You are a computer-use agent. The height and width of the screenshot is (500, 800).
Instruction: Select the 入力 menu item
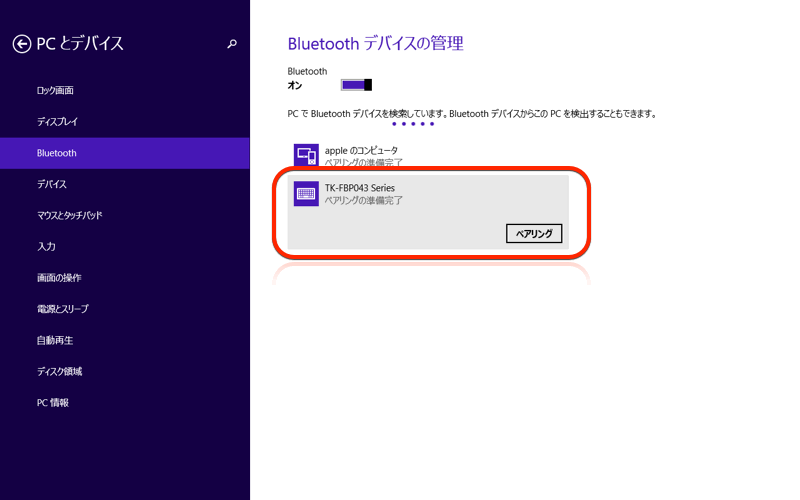click(x=46, y=247)
